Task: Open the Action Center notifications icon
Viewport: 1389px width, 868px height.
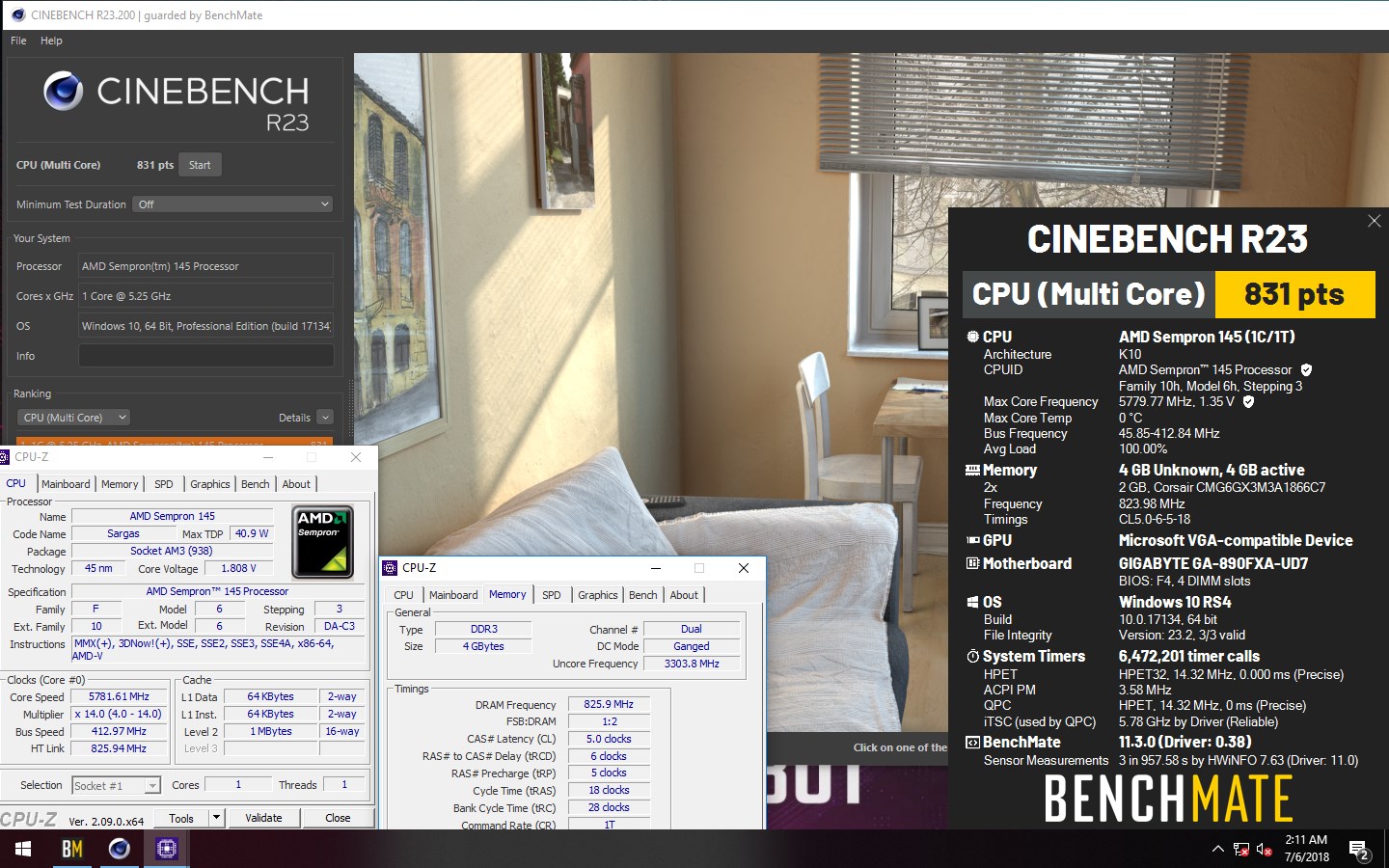Action: pos(1359,850)
